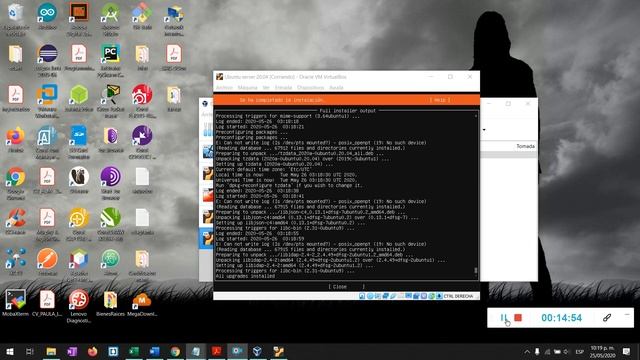Show hidden system tray icons chevron
This screenshot has width=640, height=360.
pos(527,351)
